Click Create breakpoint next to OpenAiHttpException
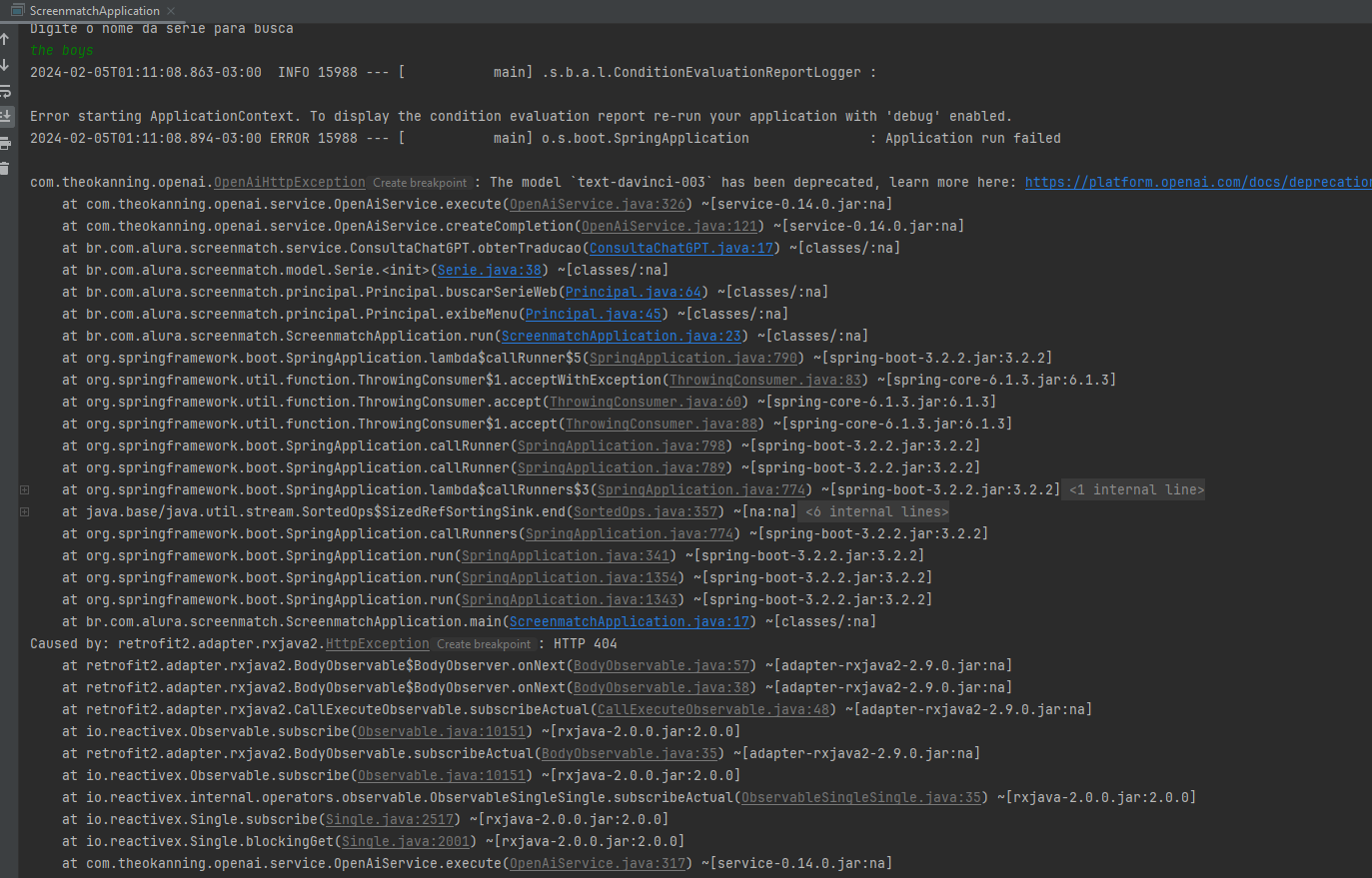 (420, 183)
